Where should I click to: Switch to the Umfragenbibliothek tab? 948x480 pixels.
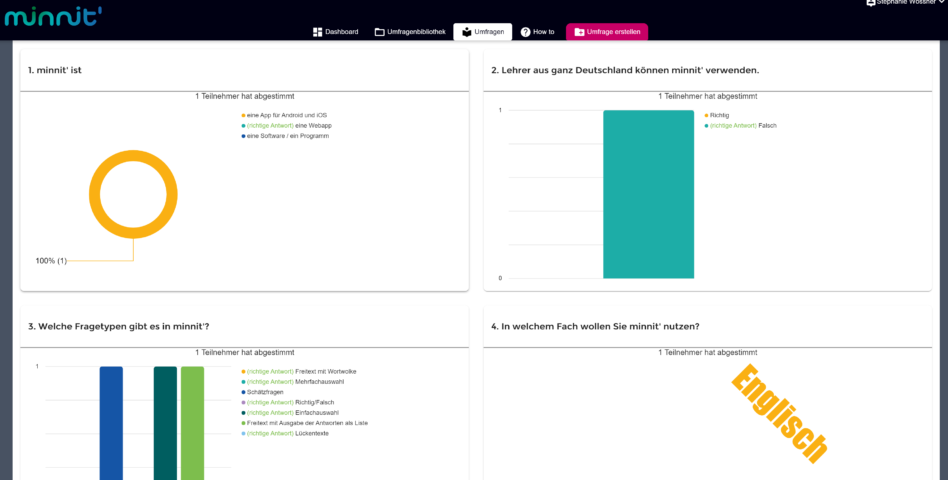(416, 32)
